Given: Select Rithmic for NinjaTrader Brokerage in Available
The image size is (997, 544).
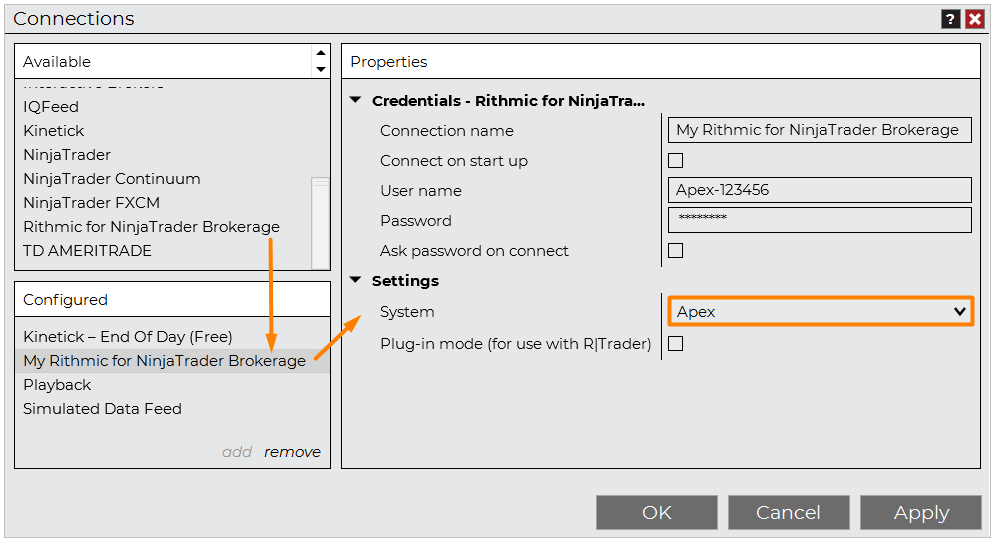Looking at the screenshot, I should tap(151, 227).
